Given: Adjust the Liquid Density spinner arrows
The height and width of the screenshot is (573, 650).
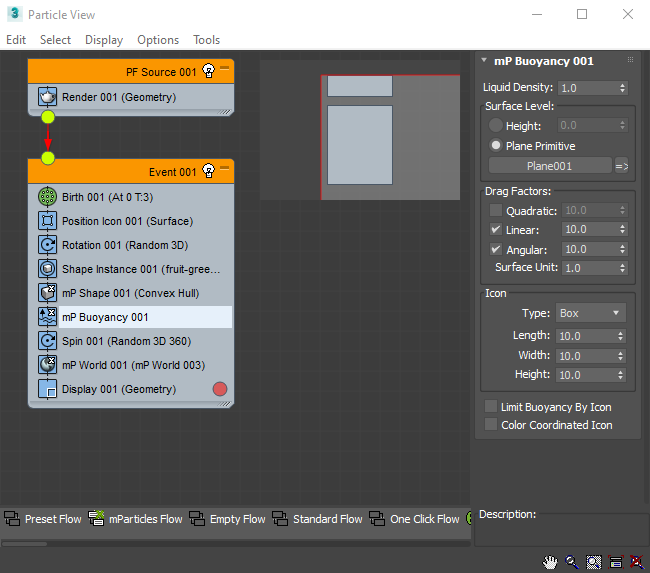Looking at the screenshot, I should (x=622, y=88).
